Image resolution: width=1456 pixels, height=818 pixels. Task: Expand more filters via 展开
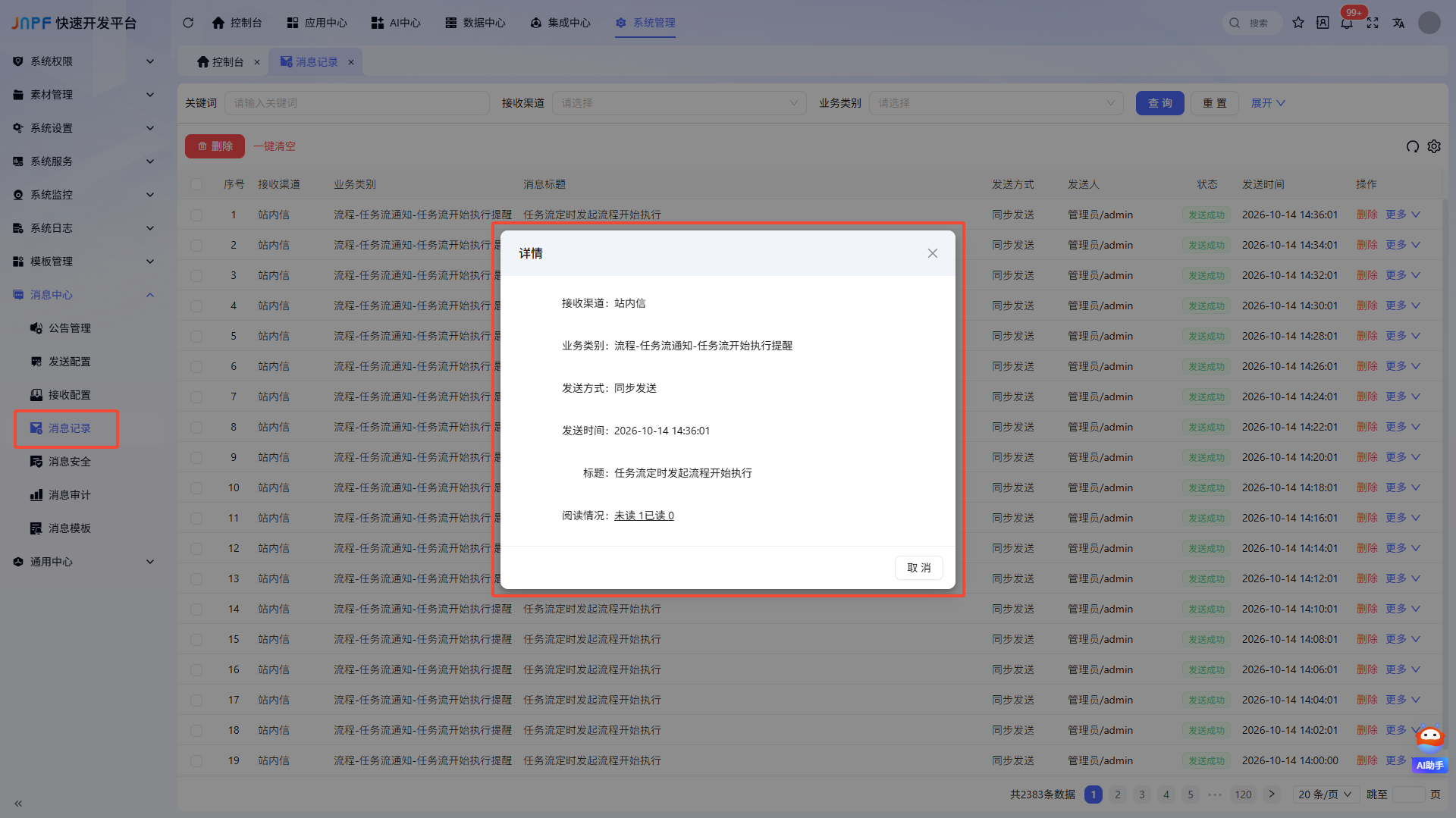1267,103
